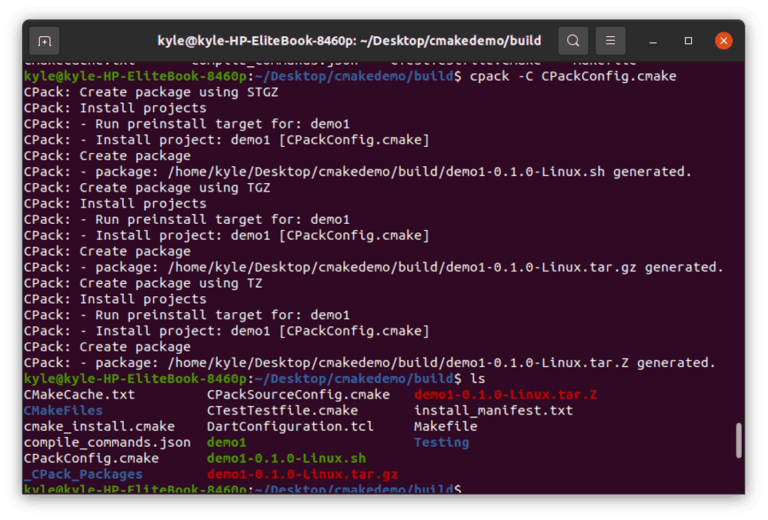Click the 'ls' command text
The height and width of the screenshot is (520, 768).
(x=478, y=378)
